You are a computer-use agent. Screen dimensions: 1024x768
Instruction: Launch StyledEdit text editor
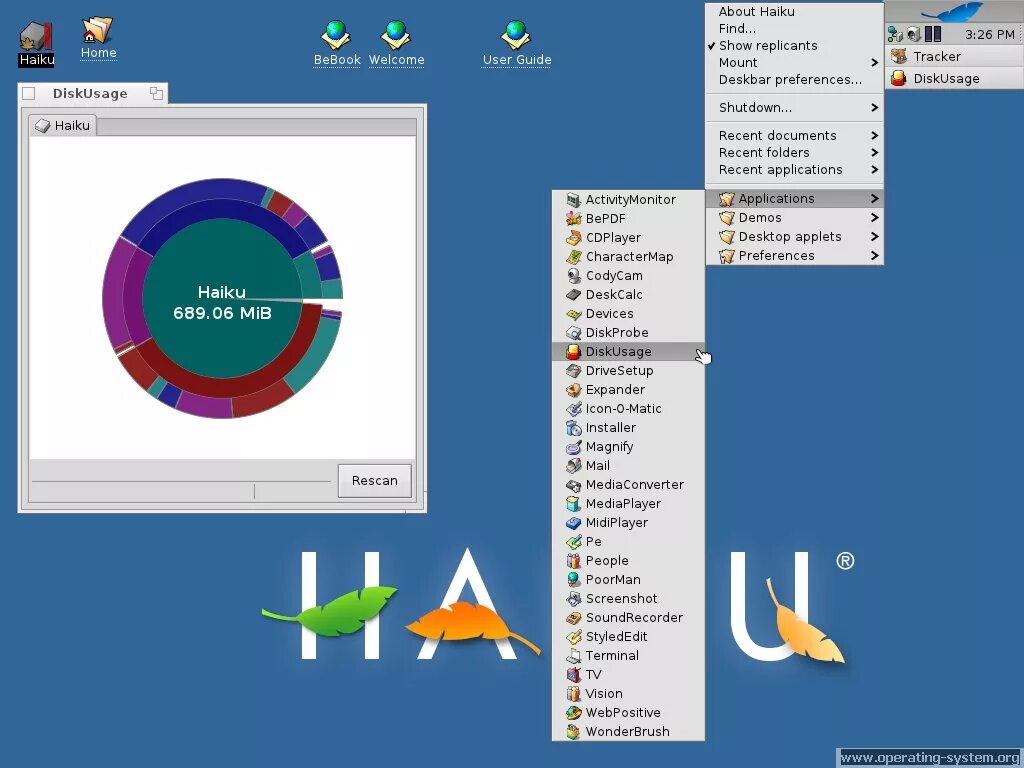(x=628, y=635)
